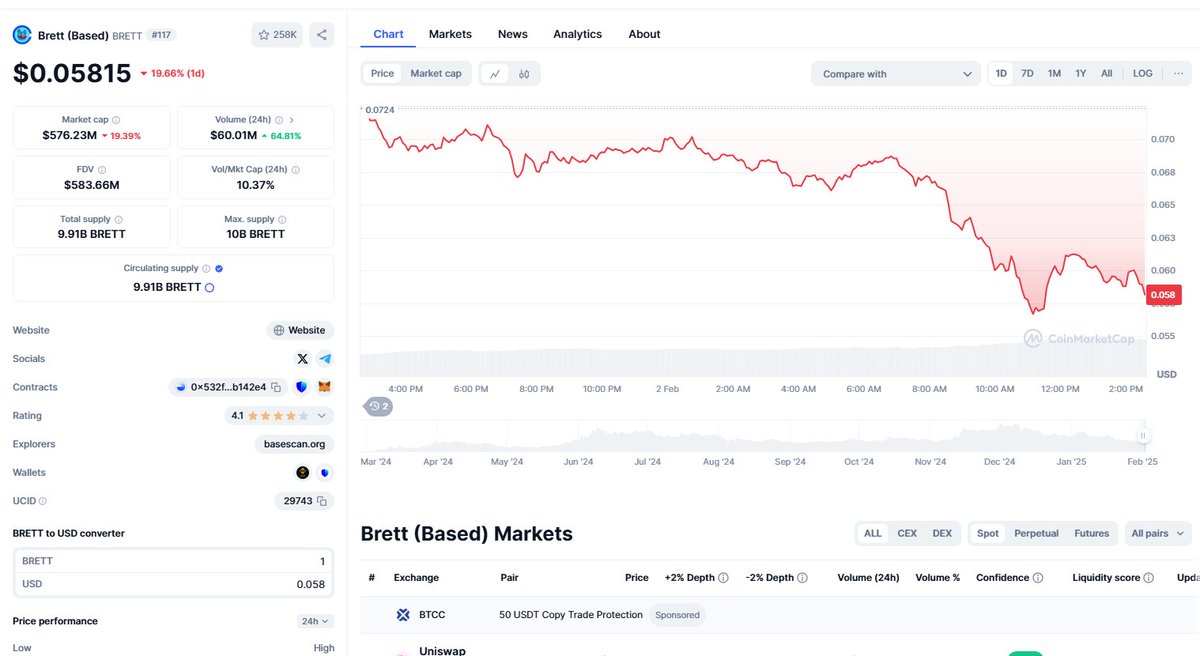Select the Spot market type

[x=988, y=534]
